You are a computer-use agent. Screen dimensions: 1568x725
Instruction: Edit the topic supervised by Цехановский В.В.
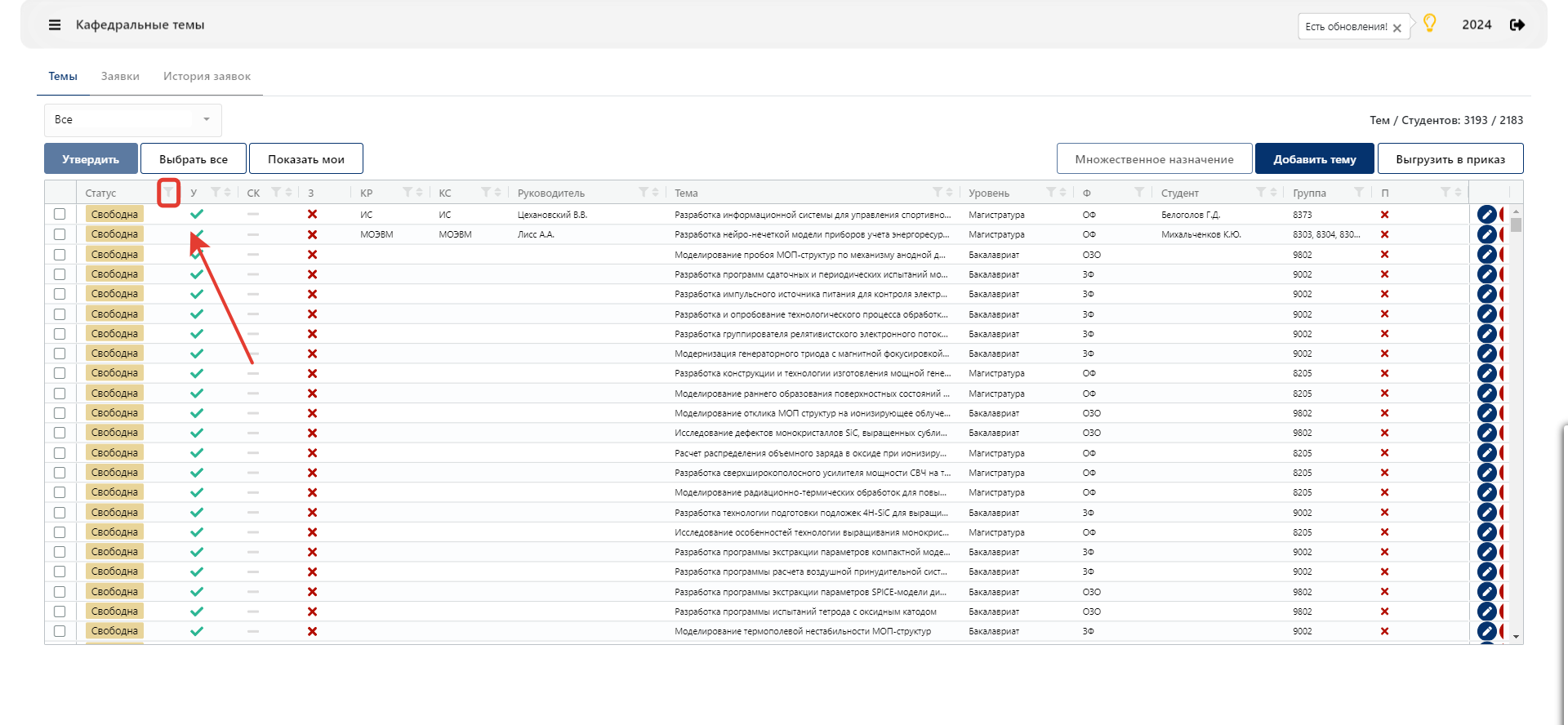(x=1487, y=215)
